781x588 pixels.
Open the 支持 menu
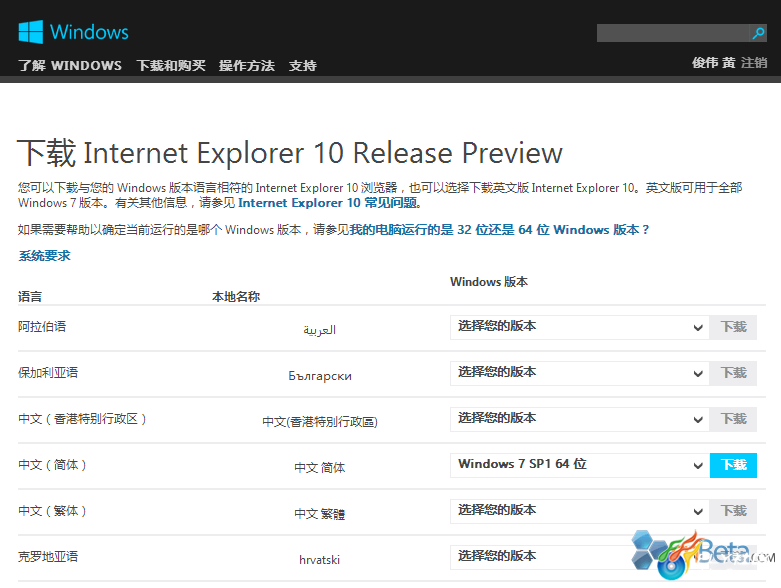[302, 65]
